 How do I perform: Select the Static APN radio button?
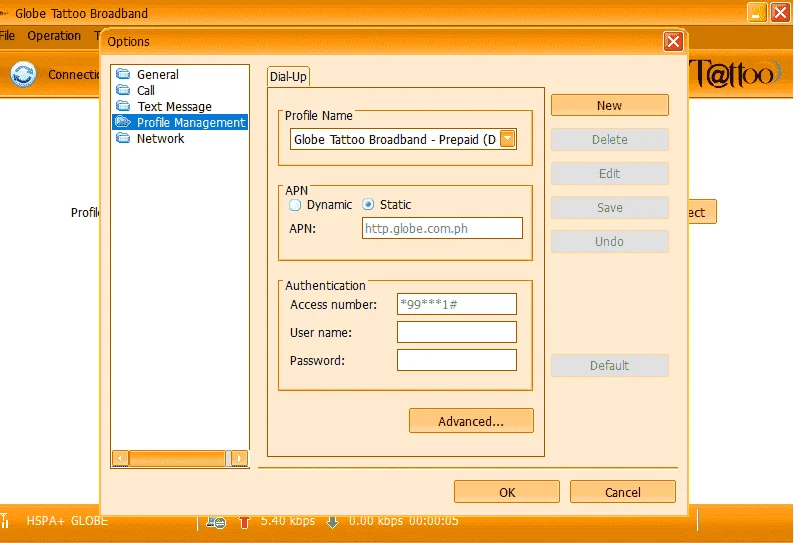(368, 204)
